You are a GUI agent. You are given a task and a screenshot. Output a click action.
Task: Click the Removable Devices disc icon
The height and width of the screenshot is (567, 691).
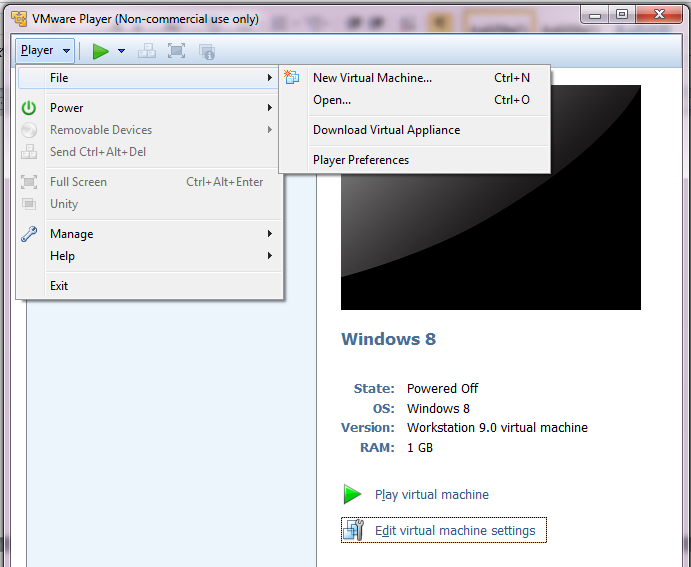(x=29, y=130)
